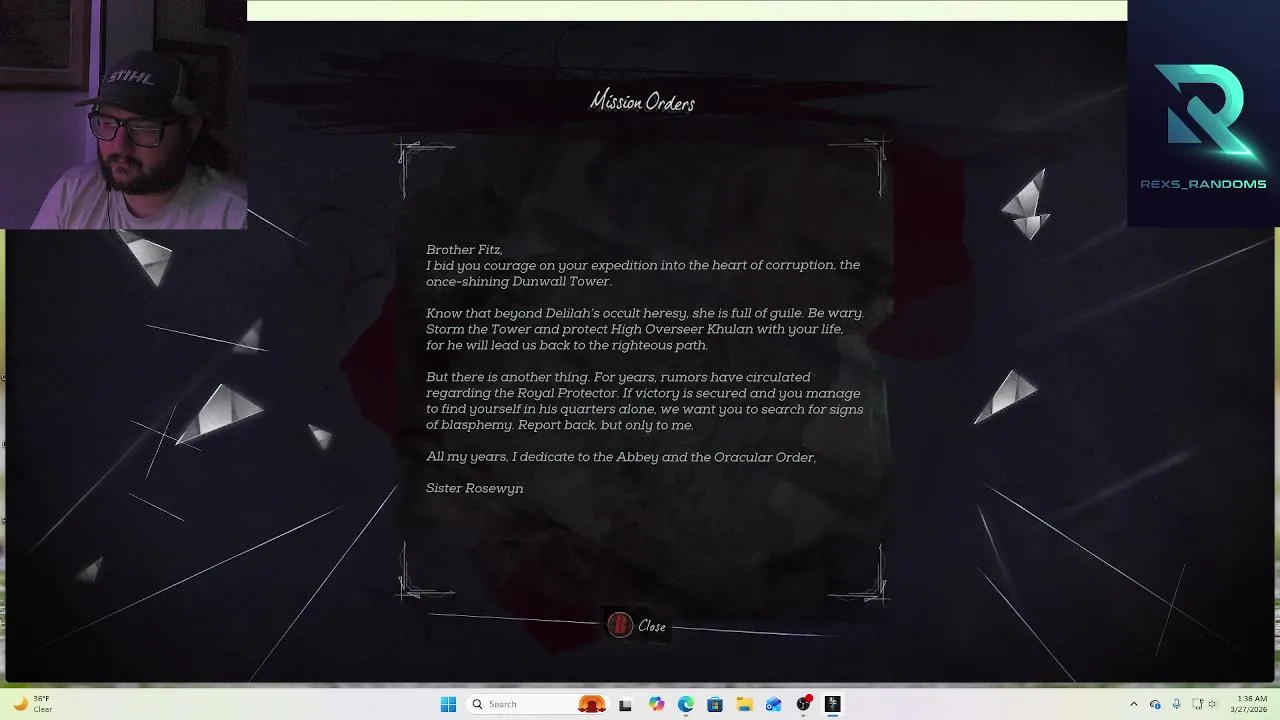Launch Copilot from the taskbar
This screenshot has width=1280, height=720.
coord(656,704)
